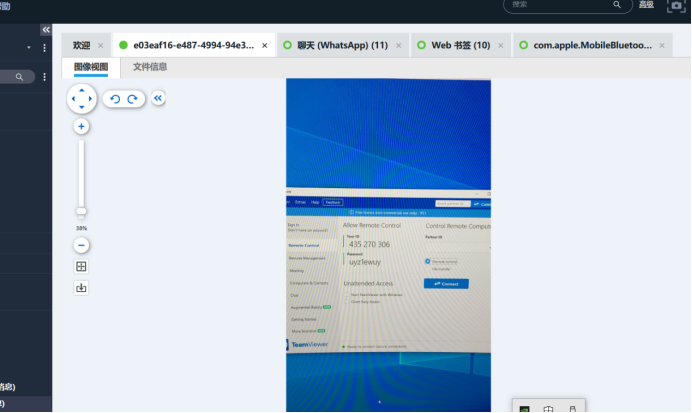Fit image to window icon
This screenshot has width=692, height=413.
click(81, 267)
